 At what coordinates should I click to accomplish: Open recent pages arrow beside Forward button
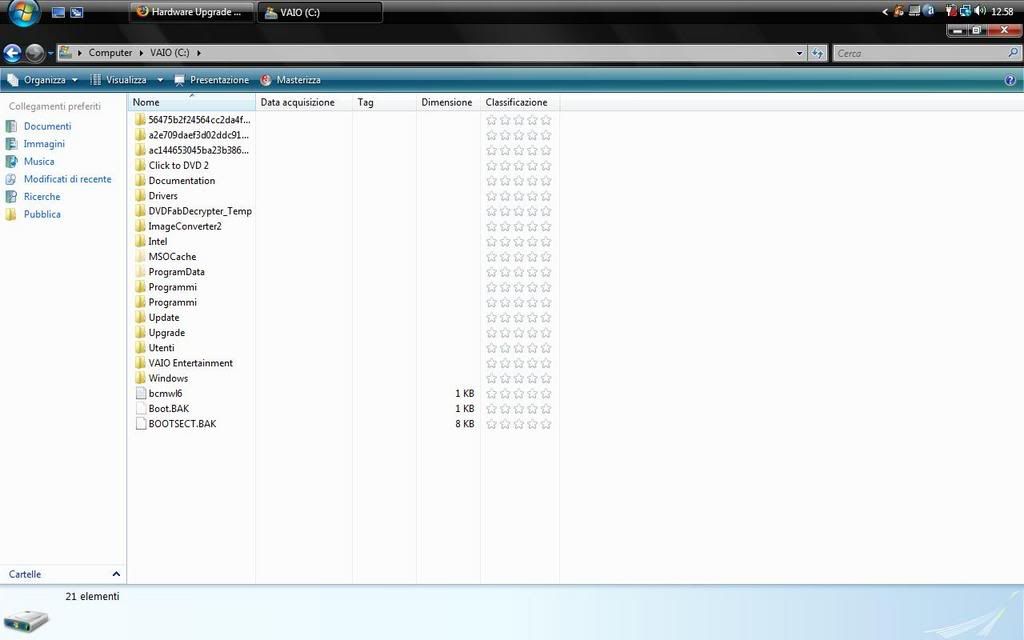click(x=50, y=53)
